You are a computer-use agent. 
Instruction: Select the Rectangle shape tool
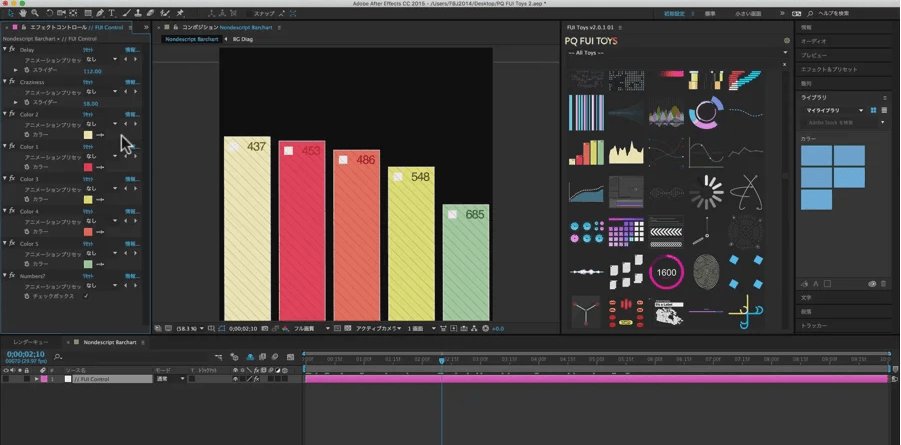[88, 13]
